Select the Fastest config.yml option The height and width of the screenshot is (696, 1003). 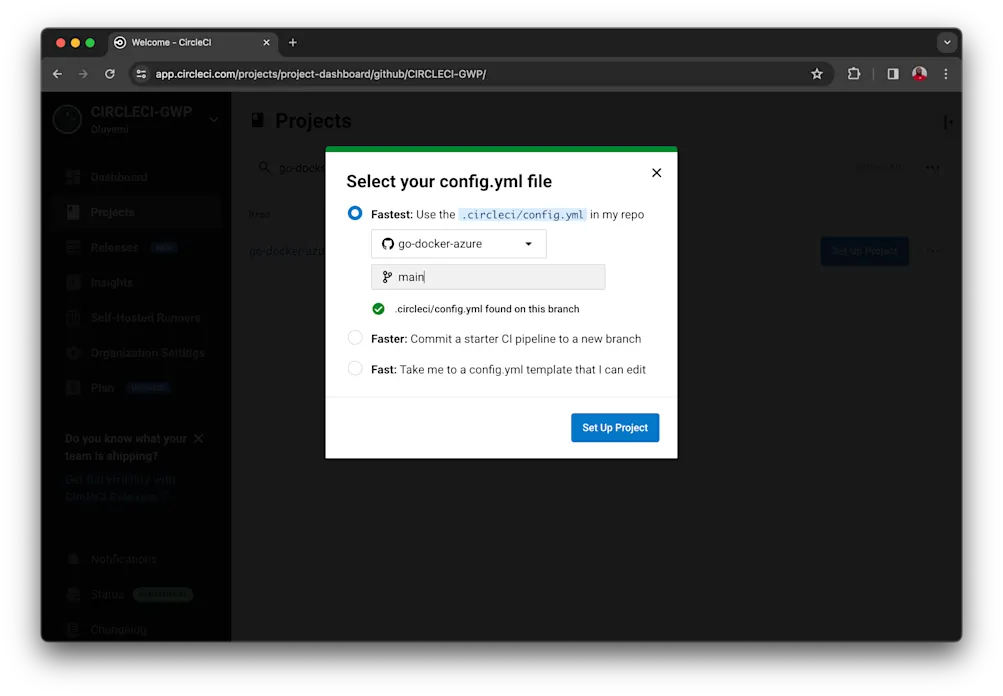(x=355, y=213)
